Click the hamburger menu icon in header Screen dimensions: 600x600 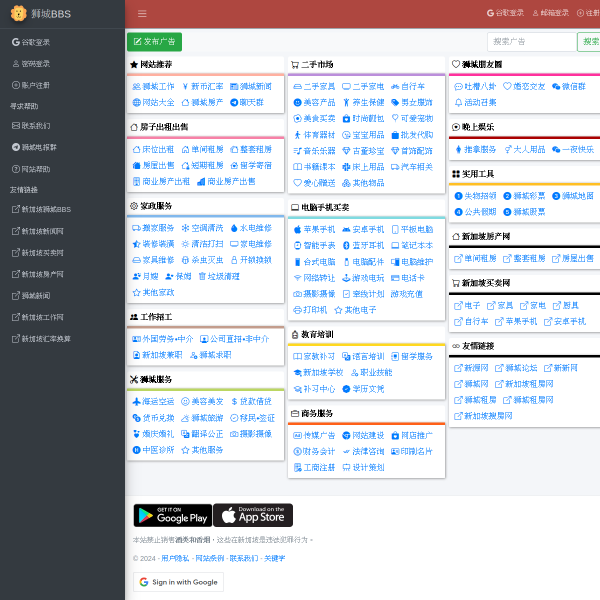(x=142, y=14)
